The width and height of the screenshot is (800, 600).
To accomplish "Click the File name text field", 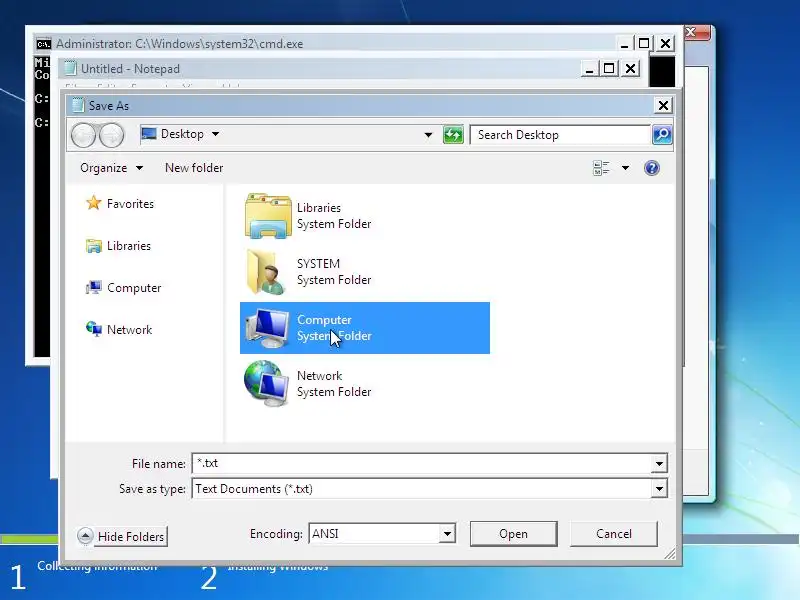I will pos(422,463).
